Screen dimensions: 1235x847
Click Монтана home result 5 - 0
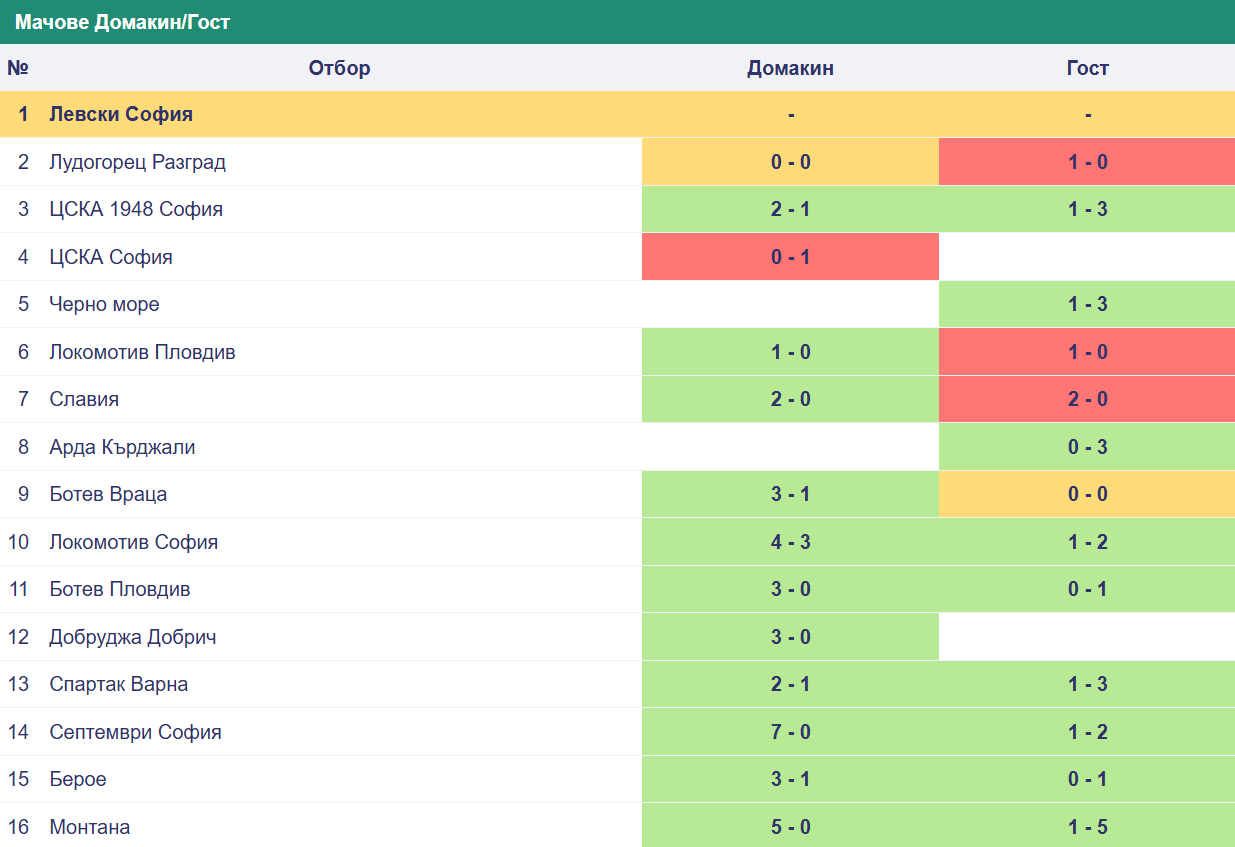790,827
